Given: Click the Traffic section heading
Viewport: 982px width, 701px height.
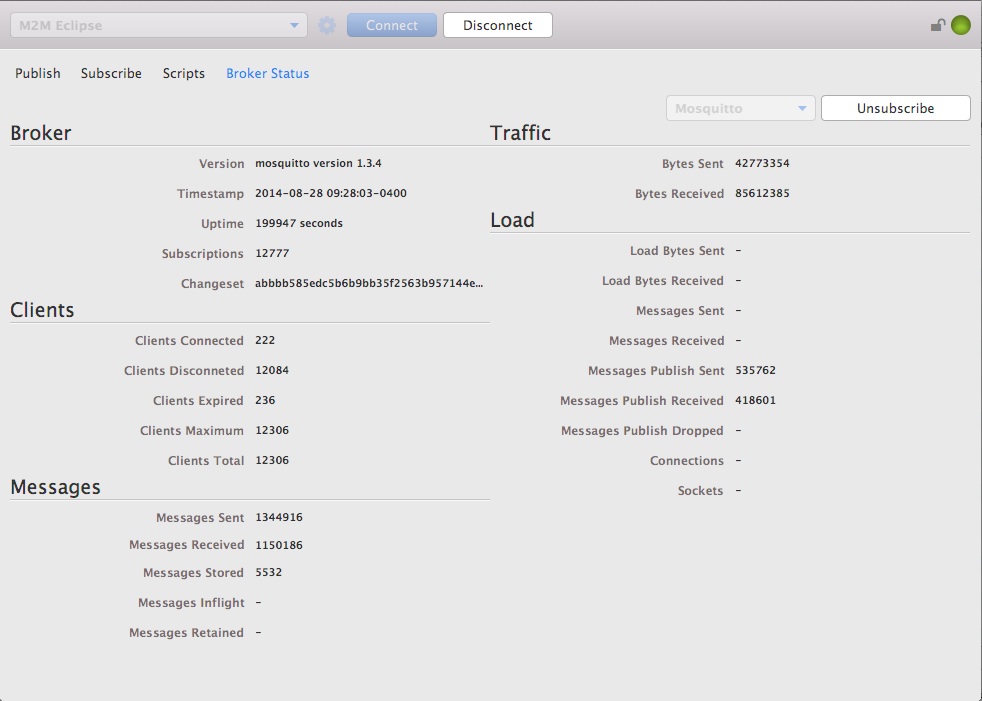Looking at the screenshot, I should [x=520, y=133].
